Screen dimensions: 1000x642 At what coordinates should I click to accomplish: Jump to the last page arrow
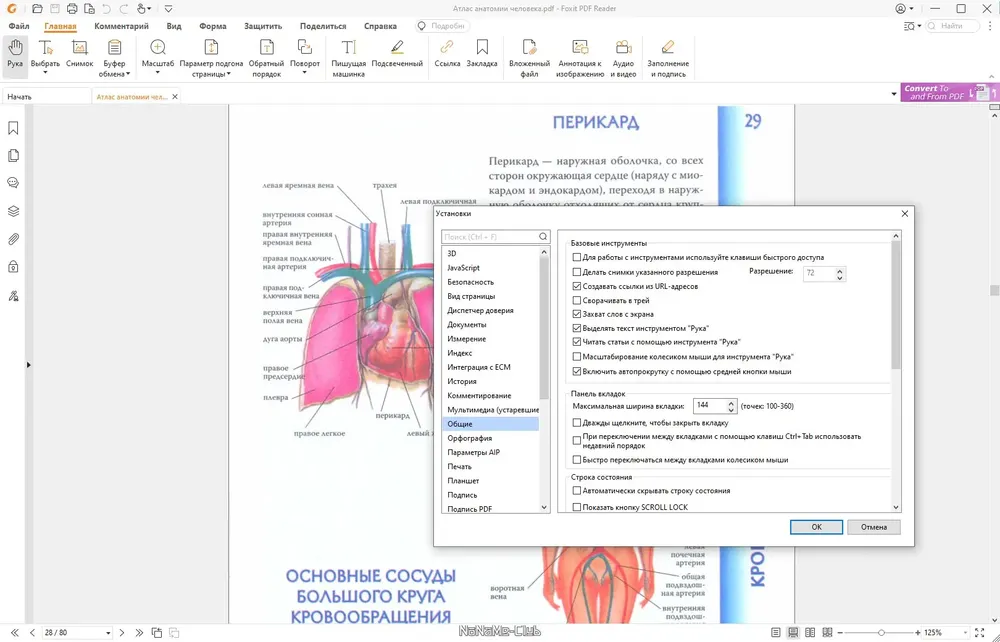click(139, 632)
